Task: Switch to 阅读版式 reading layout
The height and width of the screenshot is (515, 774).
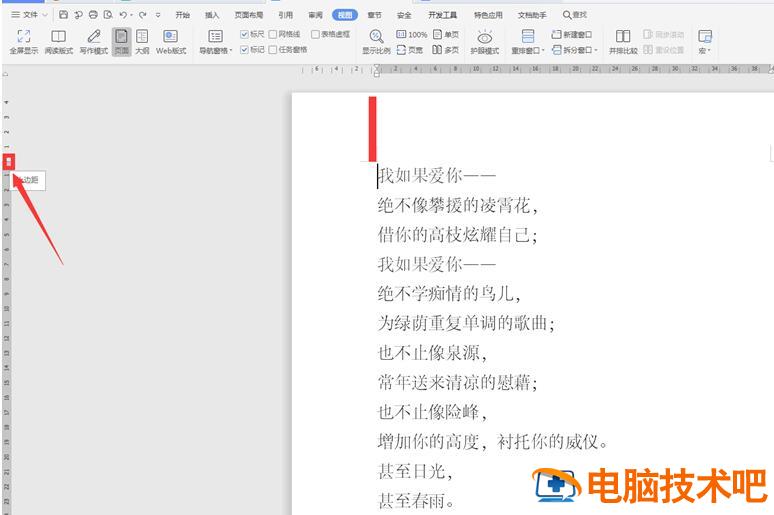Action: 58,36
